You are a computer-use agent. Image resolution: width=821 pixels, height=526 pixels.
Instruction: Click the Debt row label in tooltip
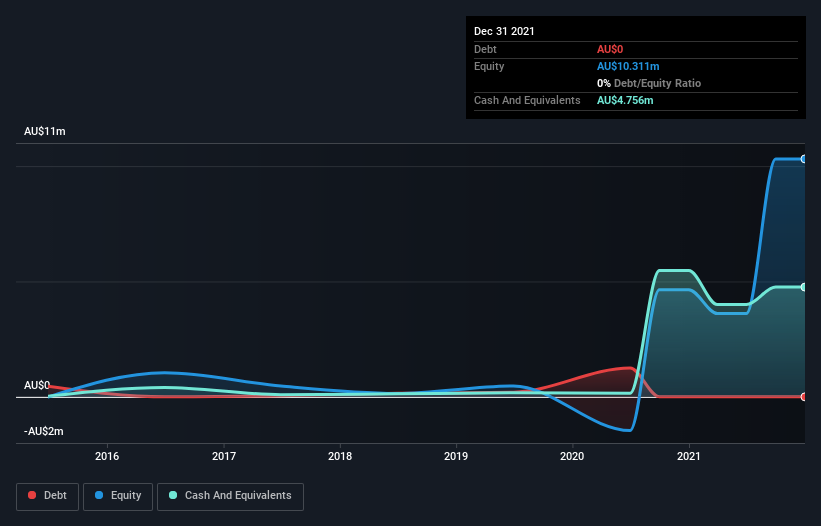click(485, 49)
